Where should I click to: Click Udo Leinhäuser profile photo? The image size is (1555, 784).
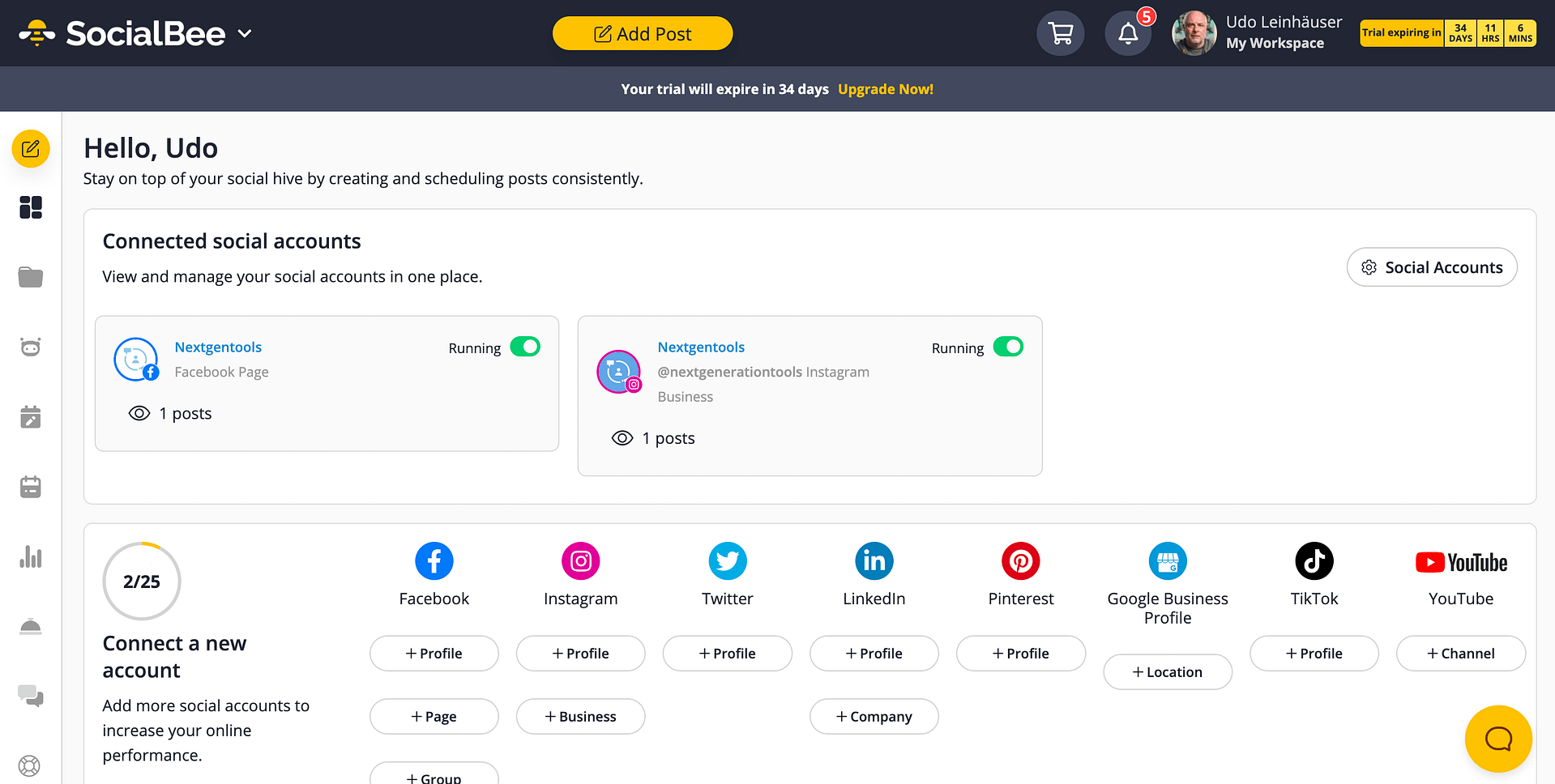pos(1194,33)
